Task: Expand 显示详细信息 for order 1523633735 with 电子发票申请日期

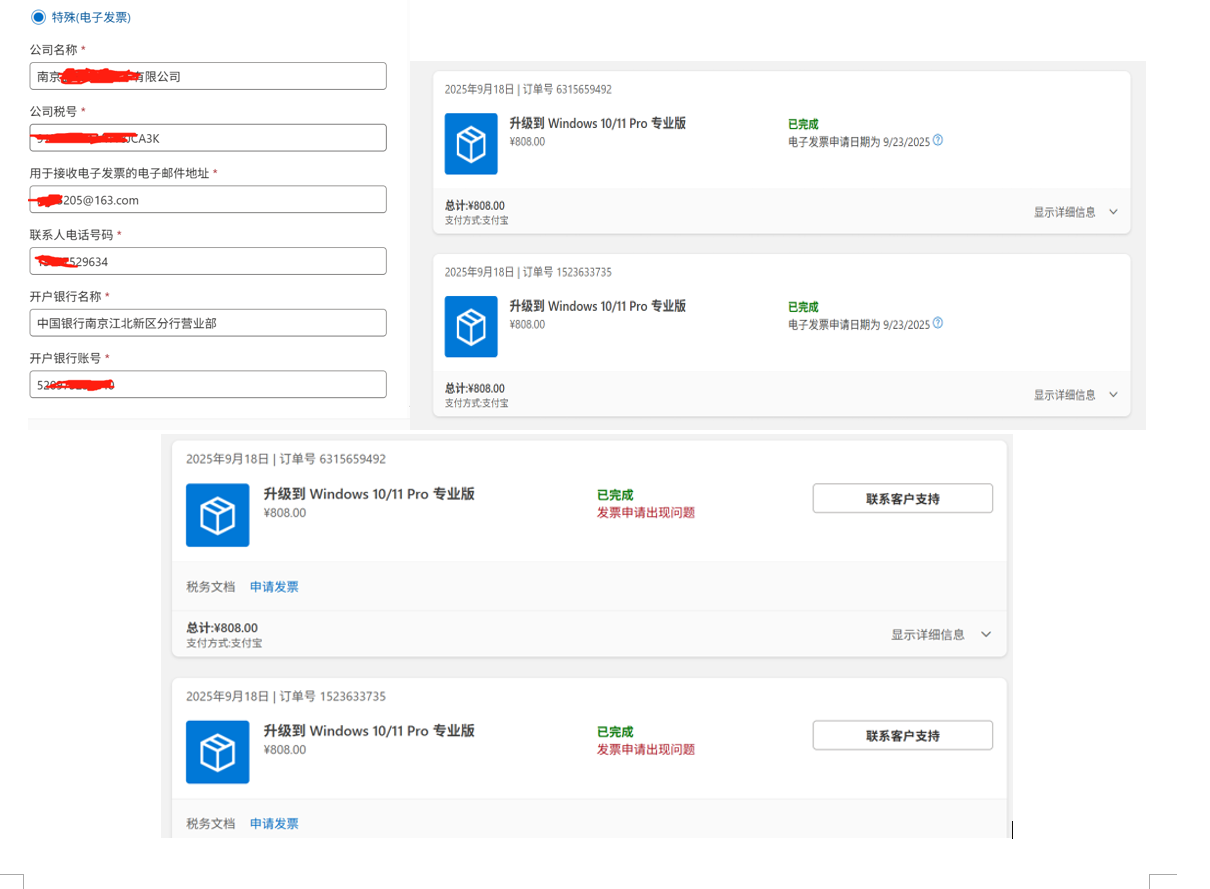Action: point(1076,395)
